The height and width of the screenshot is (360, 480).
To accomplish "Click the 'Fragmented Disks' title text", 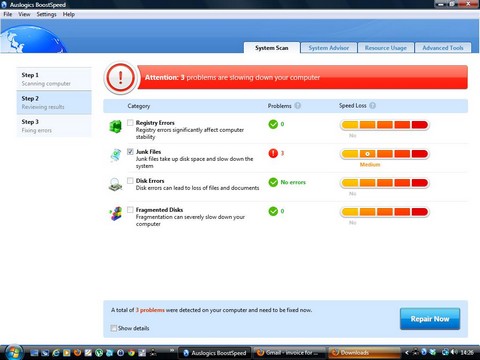I will [159, 210].
